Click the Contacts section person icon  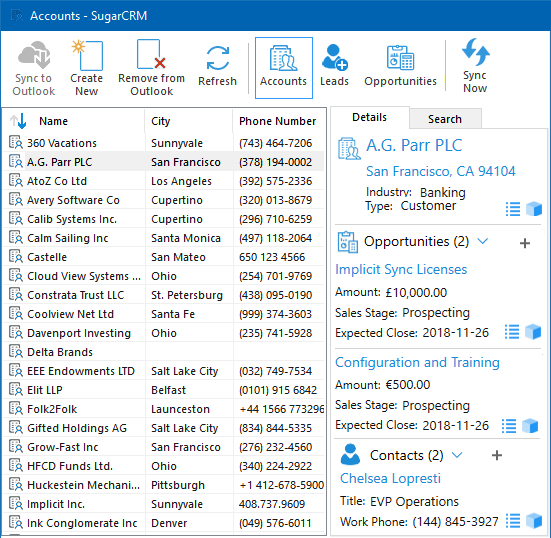(x=350, y=454)
